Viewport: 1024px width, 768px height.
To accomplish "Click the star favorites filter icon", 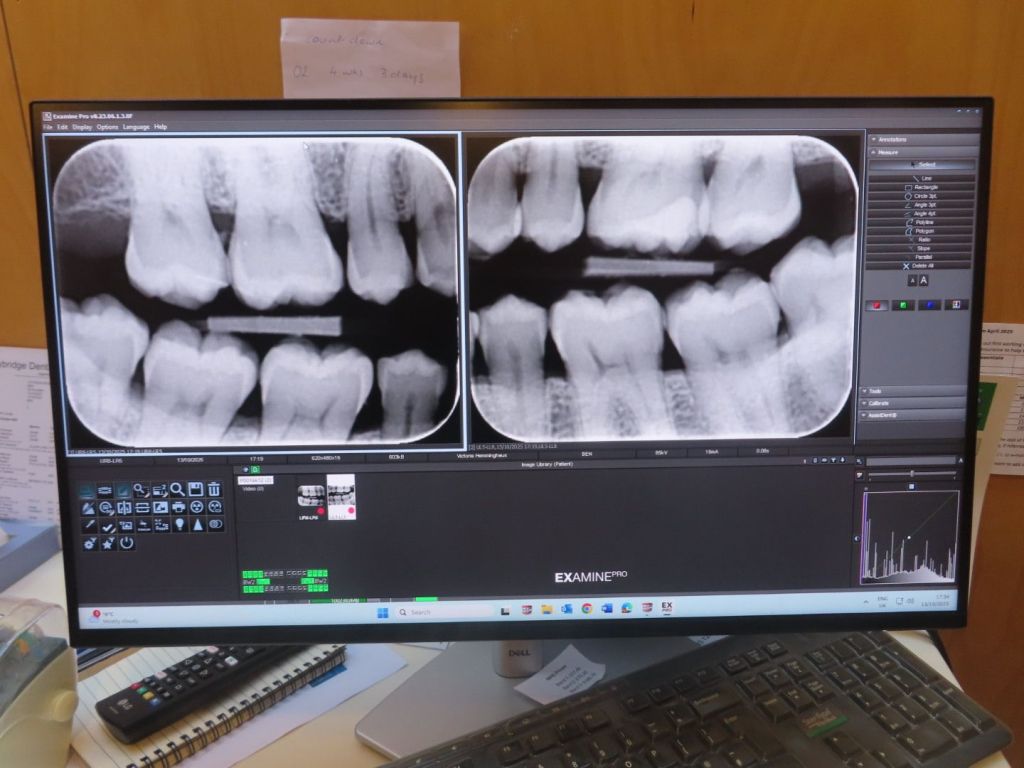I will pyautogui.click(x=108, y=543).
